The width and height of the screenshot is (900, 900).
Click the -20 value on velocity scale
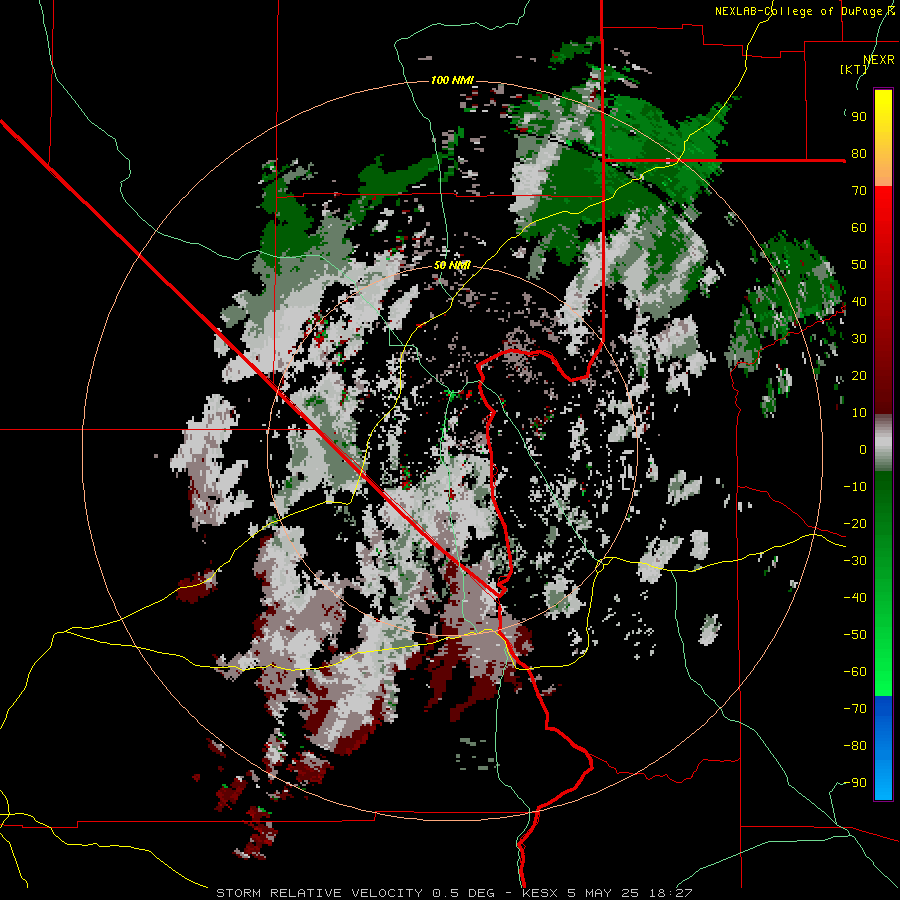click(855, 524)
